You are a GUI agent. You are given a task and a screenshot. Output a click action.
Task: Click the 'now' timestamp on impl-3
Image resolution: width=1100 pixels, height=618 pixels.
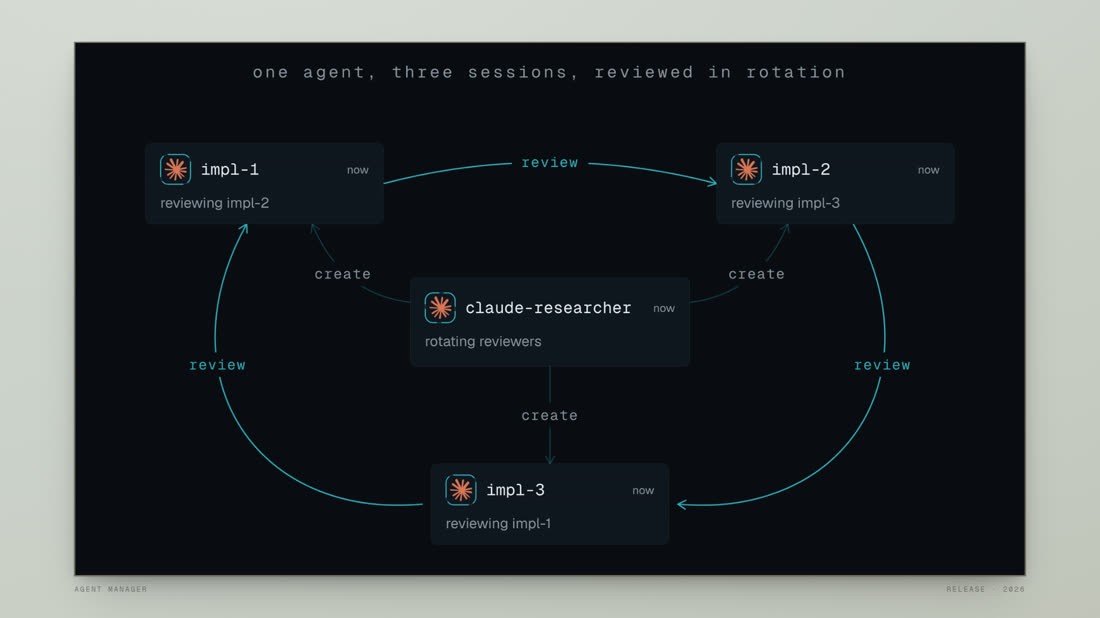click(x=643, y=490)
